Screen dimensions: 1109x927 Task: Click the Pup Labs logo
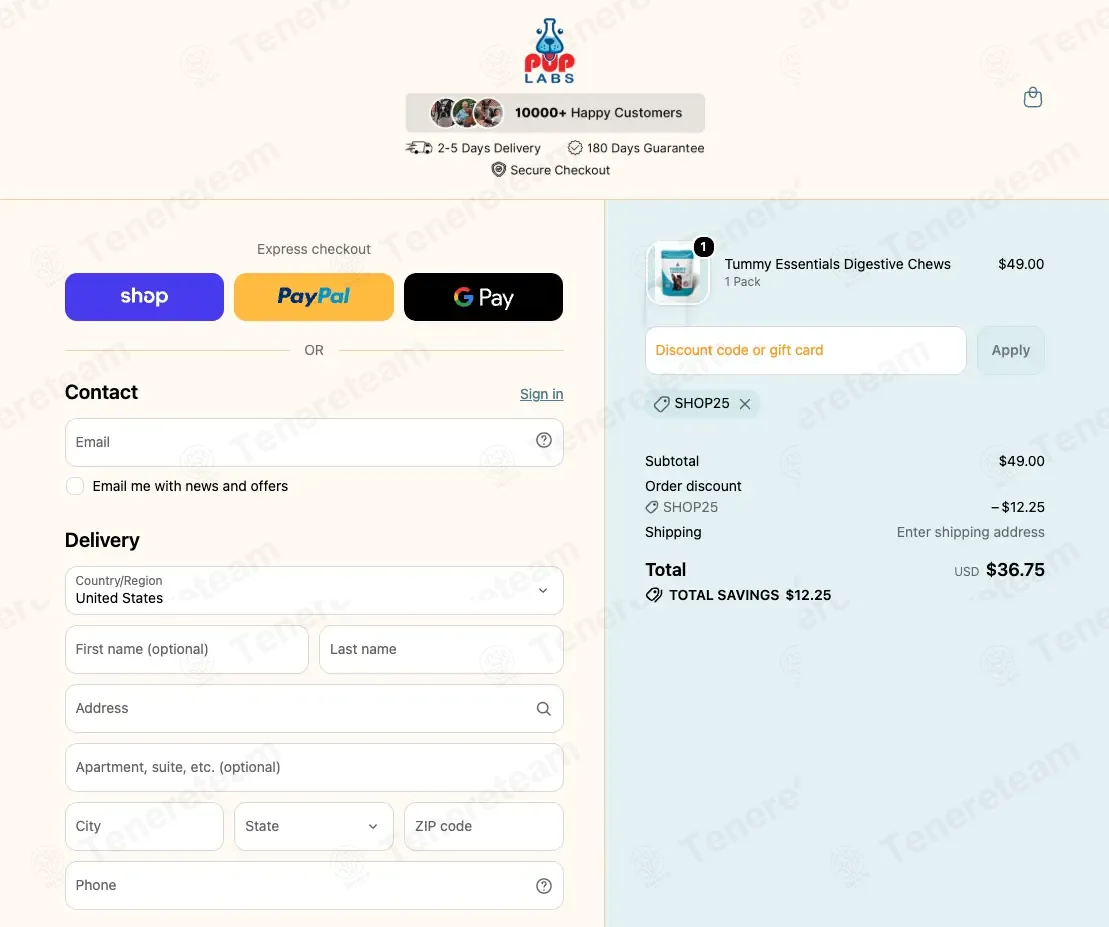click(550, 51)
